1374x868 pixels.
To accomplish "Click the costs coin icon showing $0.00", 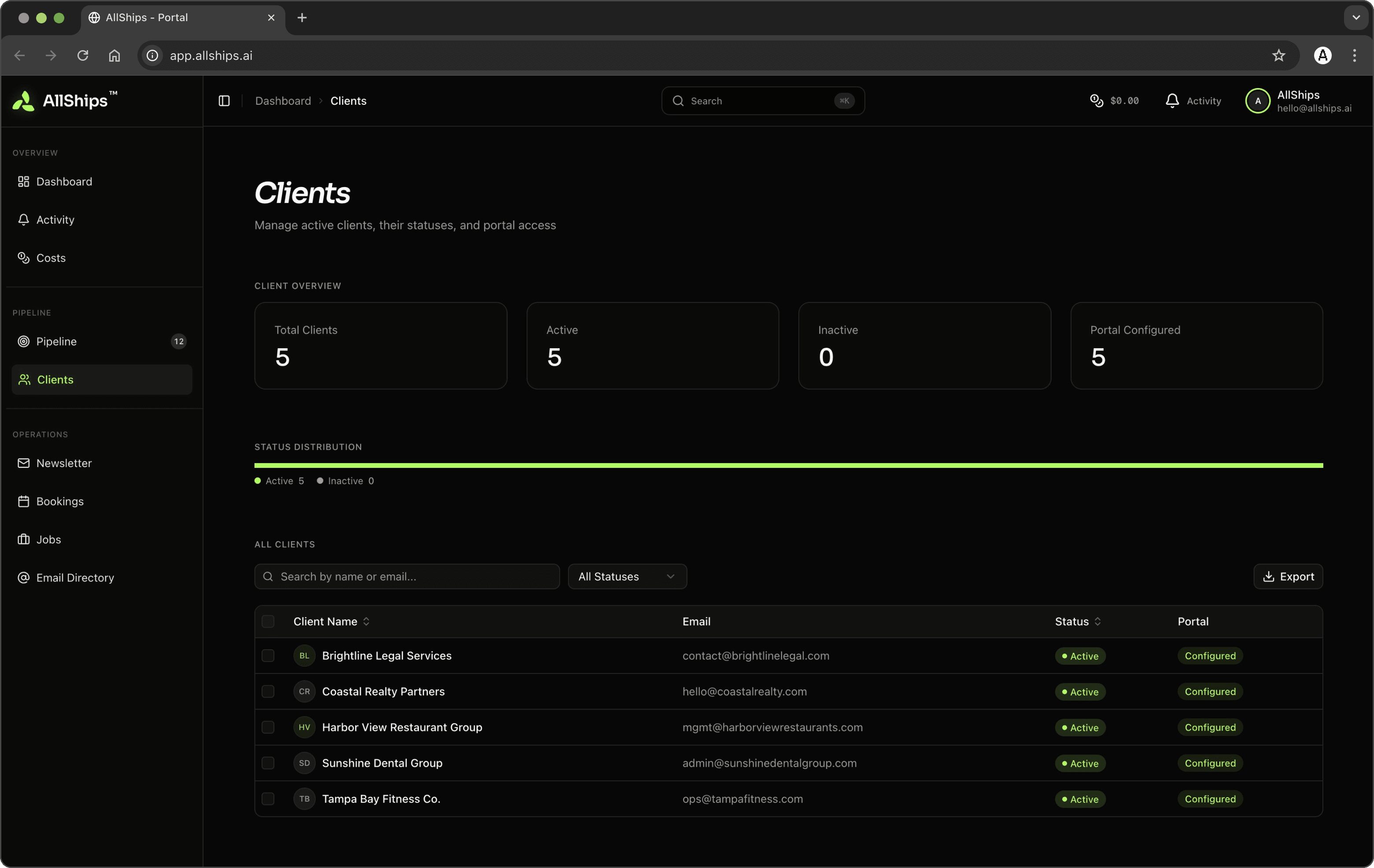I will pos(1096,101).
